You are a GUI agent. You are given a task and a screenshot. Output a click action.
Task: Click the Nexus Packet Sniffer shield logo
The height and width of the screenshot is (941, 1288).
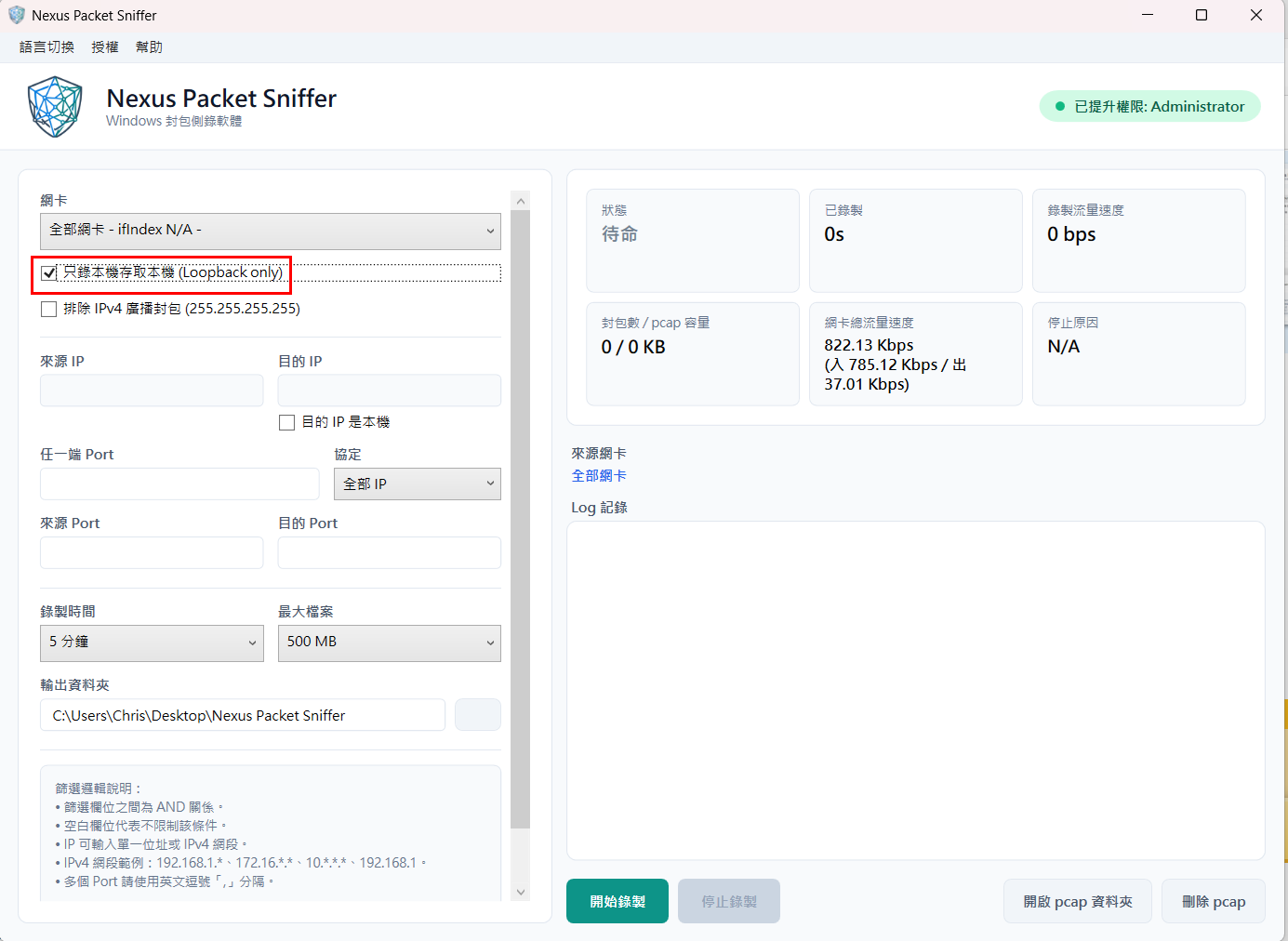55,107
